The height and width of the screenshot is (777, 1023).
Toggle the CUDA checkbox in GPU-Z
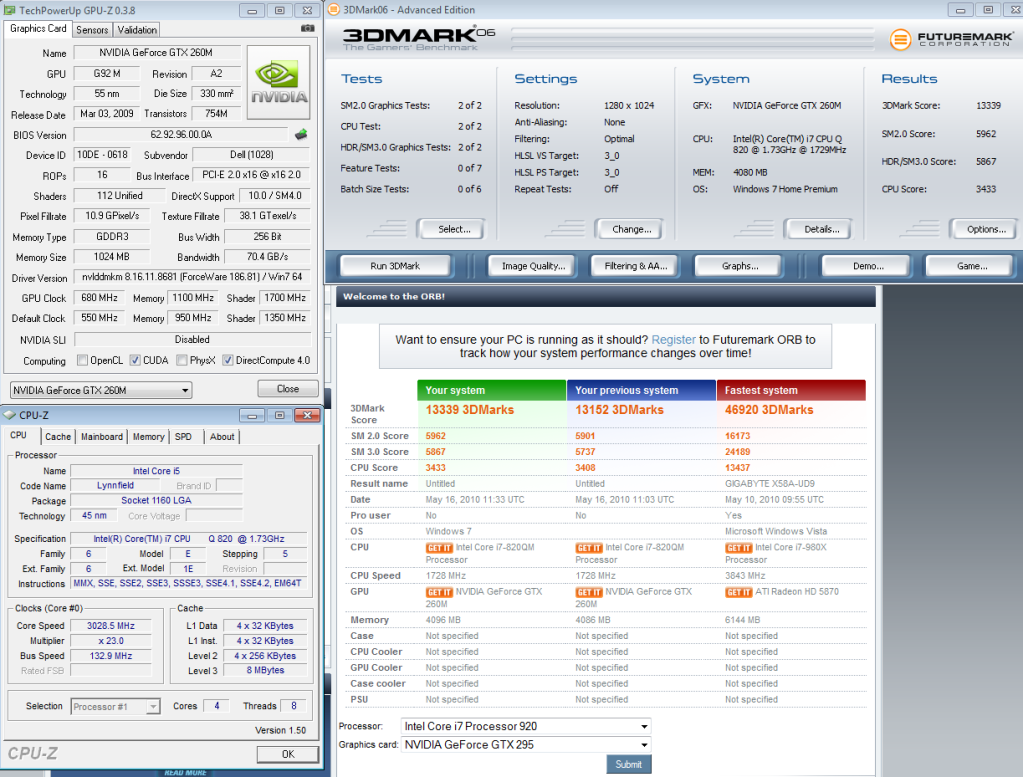coord(134,360)
